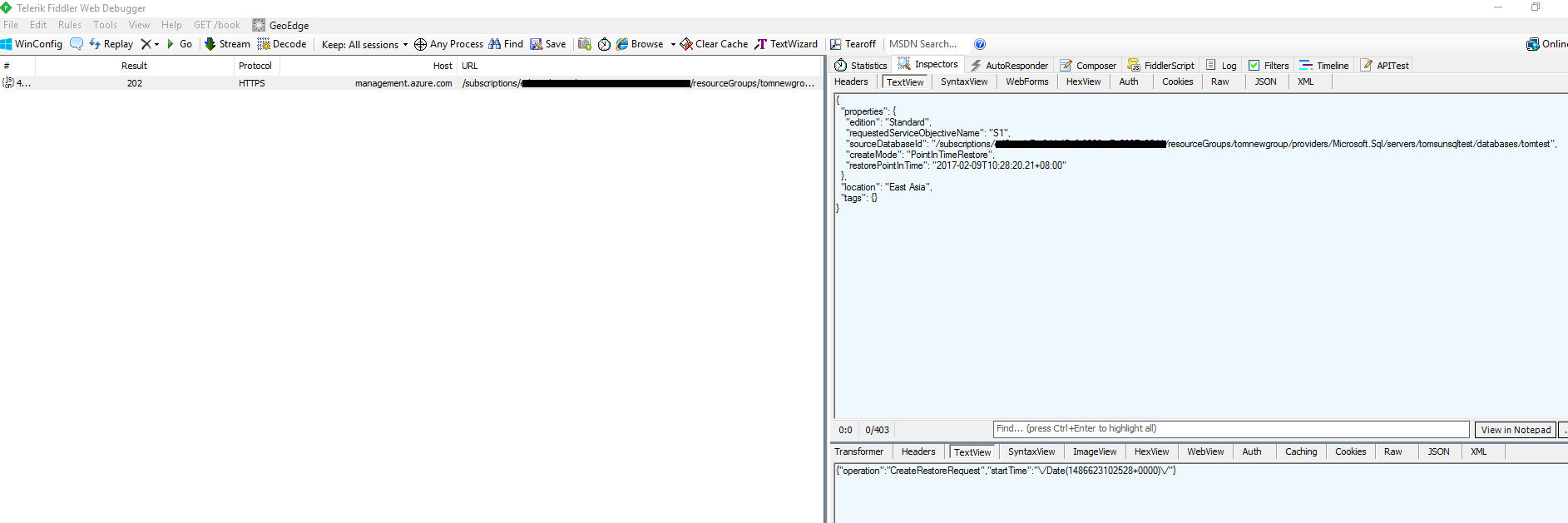Open Find sessions with binoculars icon
Screen dimensions: 1568x523
coord(506,44)
